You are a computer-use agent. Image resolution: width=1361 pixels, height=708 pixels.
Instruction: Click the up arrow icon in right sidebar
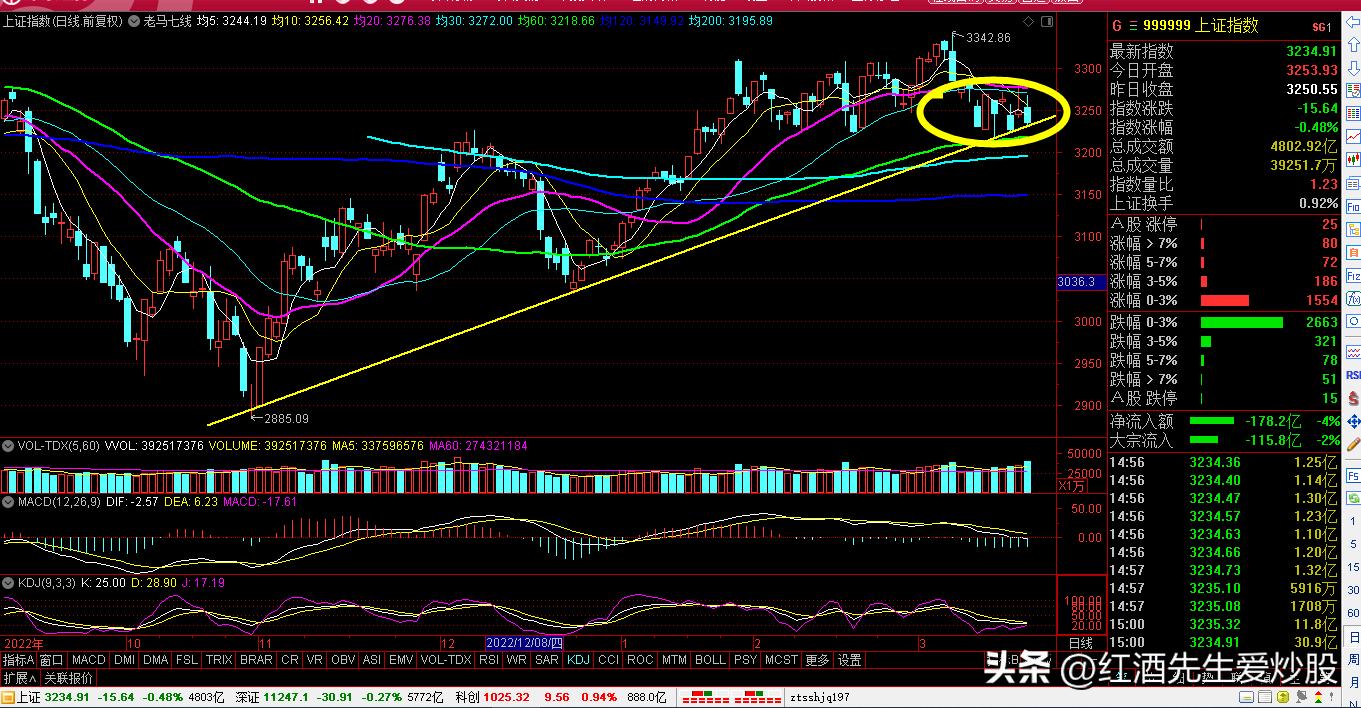coord(1353,45)
